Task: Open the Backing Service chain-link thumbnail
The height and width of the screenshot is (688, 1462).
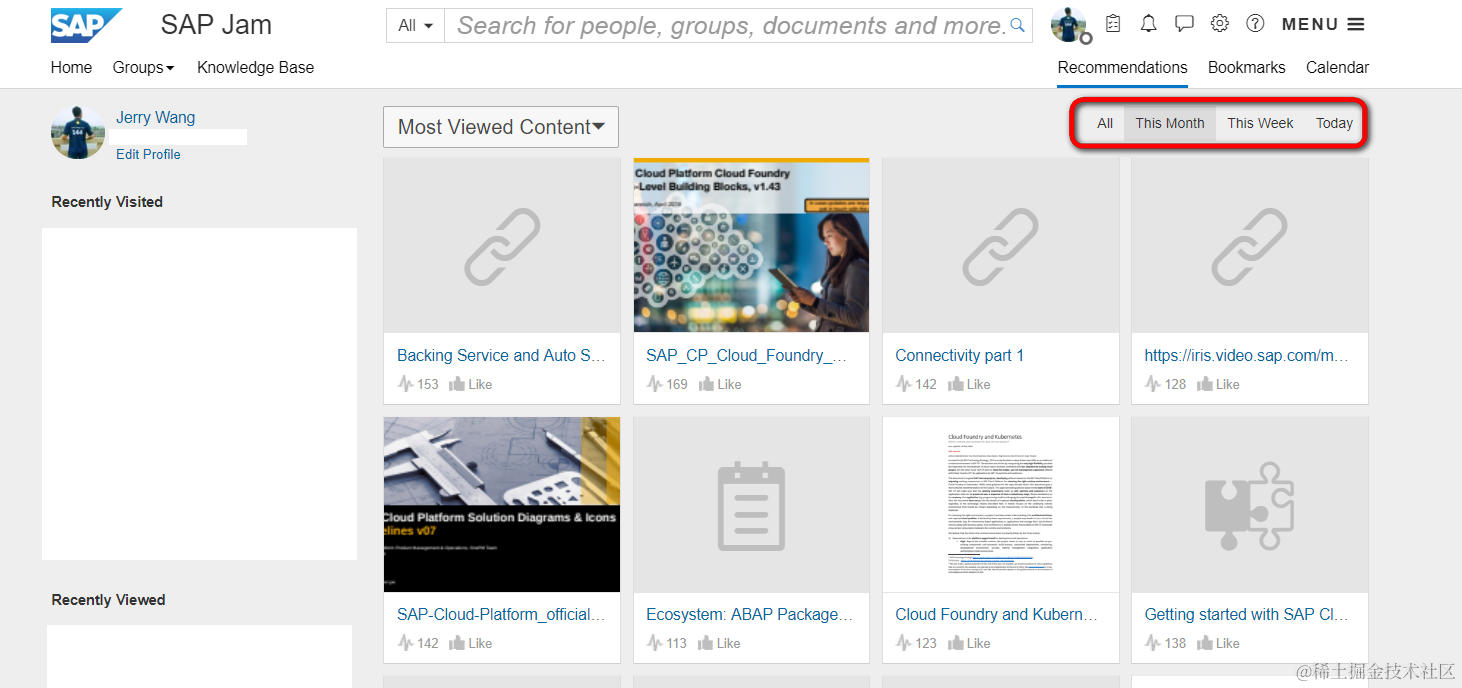Action: pyautogui.click(x=502, y=245)
